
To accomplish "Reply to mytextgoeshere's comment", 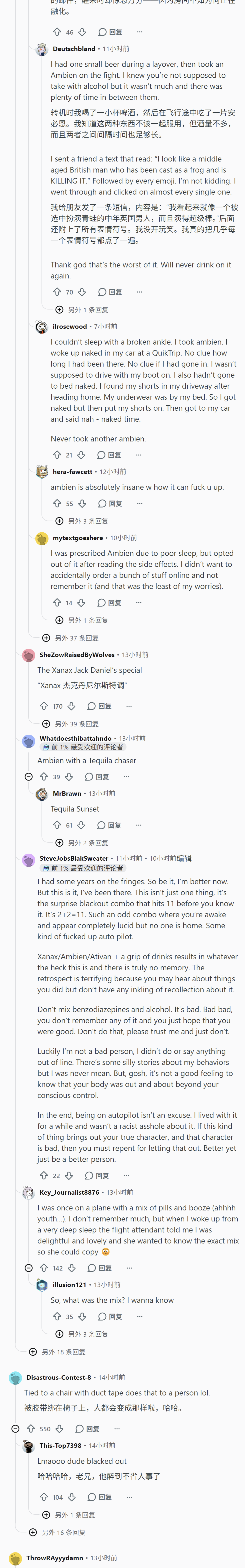I will [109, 603].
